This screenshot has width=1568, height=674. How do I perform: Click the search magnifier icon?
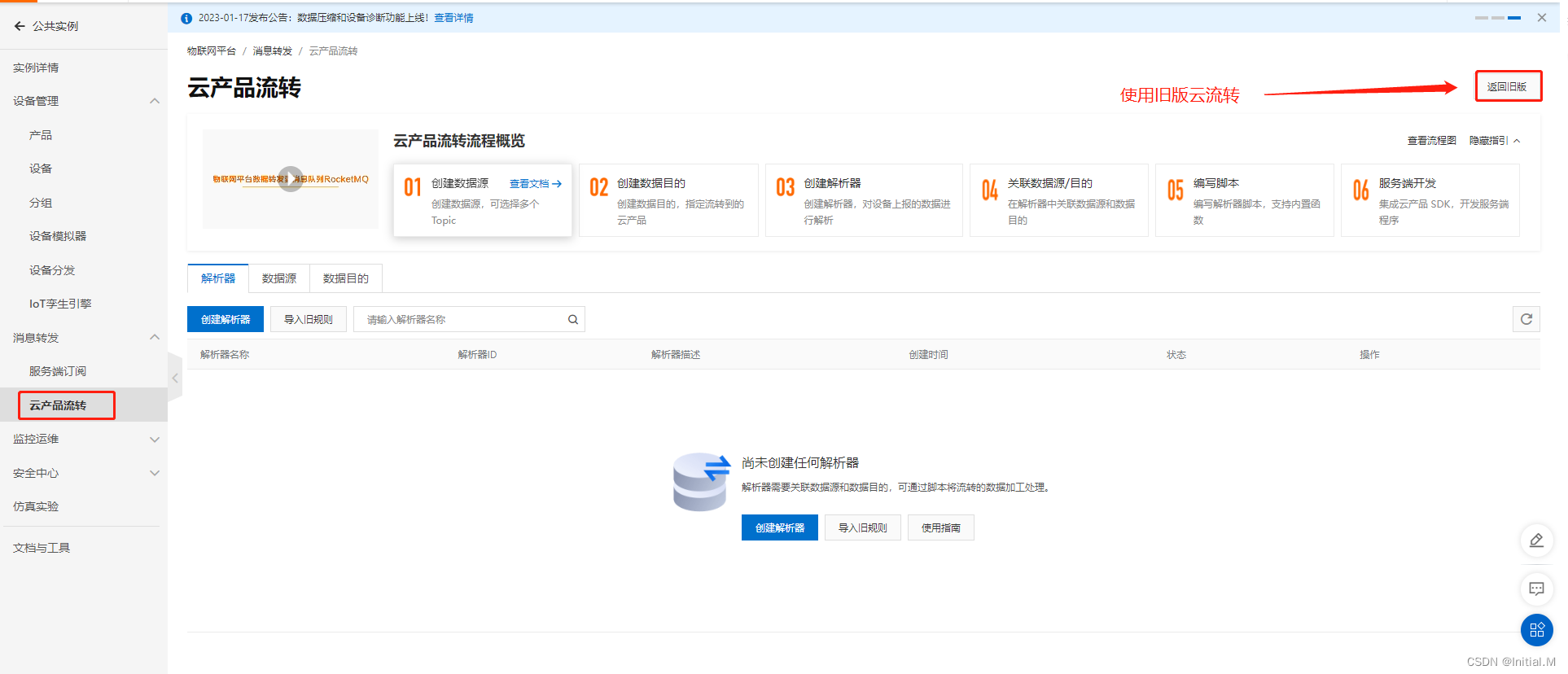click(x=573, y=319)
